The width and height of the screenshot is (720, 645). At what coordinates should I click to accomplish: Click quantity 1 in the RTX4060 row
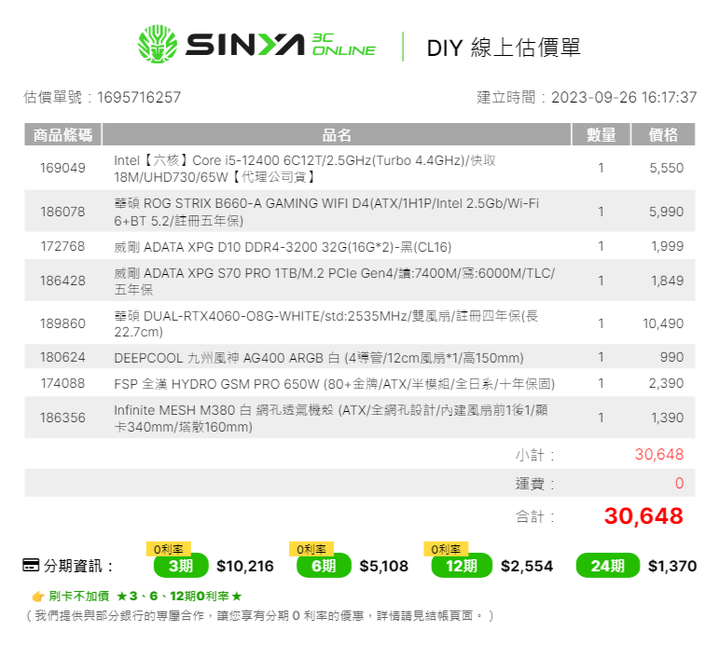[601, 324]
